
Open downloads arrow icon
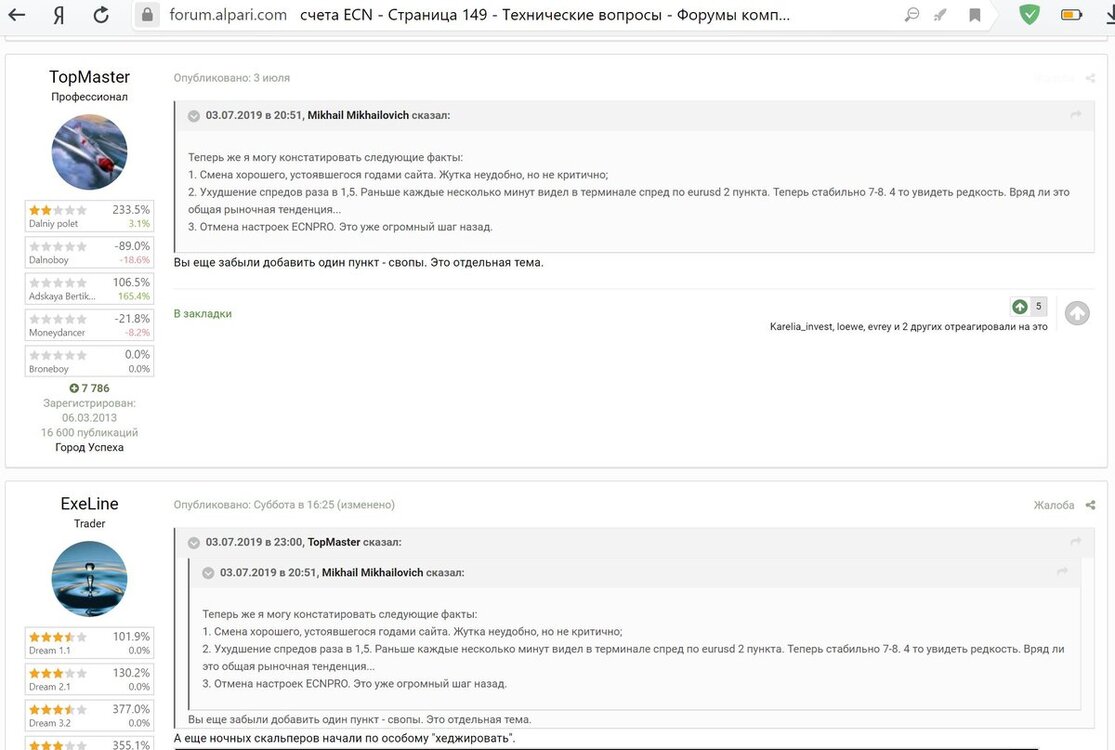pyautogui.click(x=1110, y=14)
